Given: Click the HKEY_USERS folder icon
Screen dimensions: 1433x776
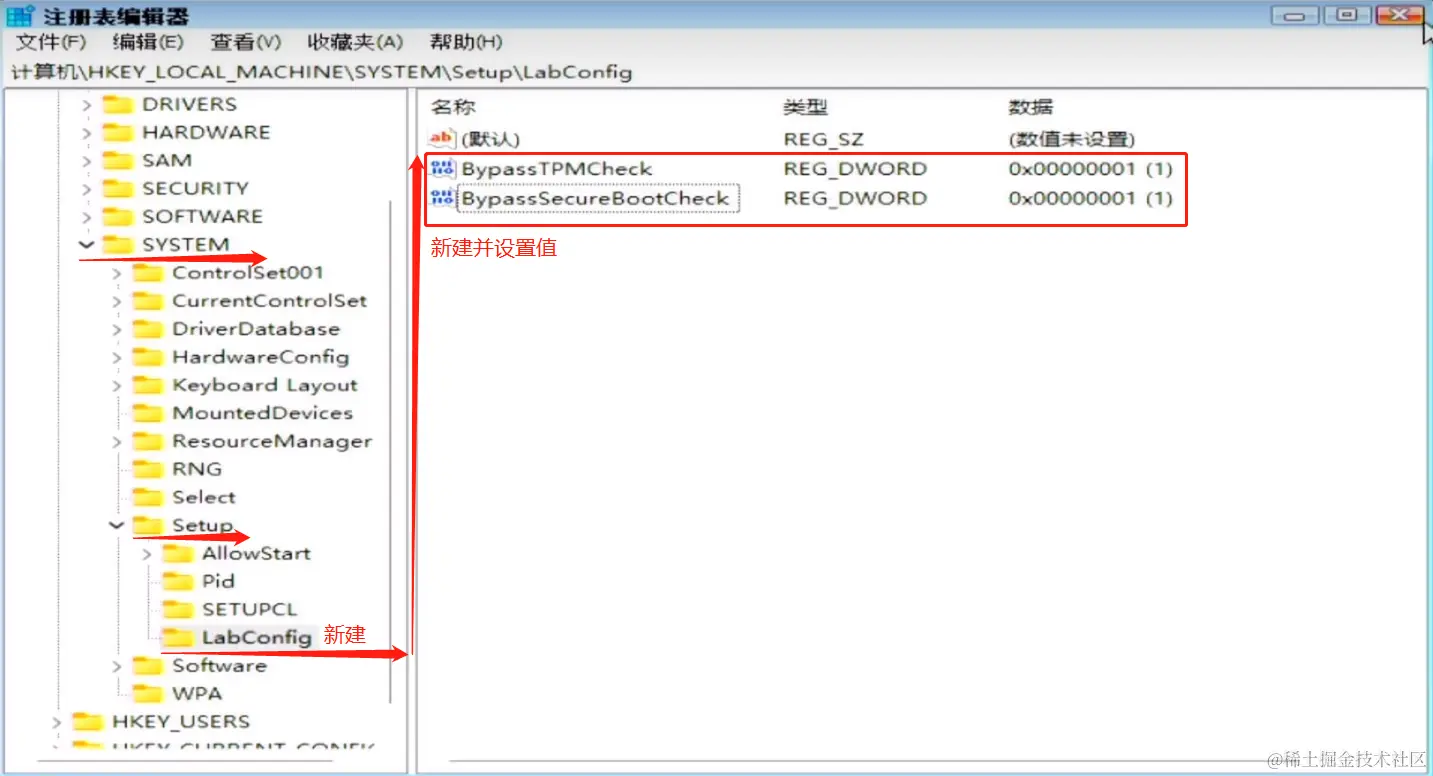Looking at the screenshot, I should click(88, 720).
